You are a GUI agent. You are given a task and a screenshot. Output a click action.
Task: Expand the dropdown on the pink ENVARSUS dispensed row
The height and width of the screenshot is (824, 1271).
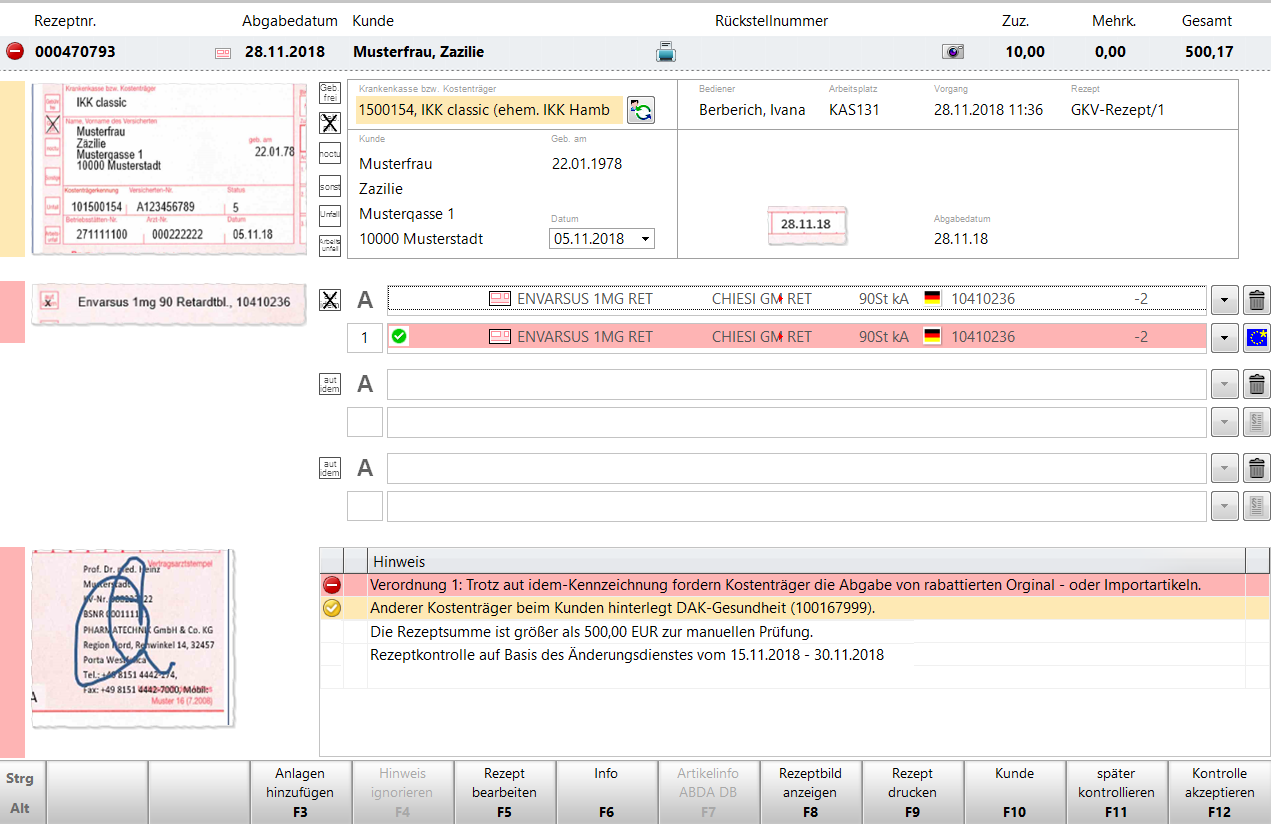(1224, 338)
